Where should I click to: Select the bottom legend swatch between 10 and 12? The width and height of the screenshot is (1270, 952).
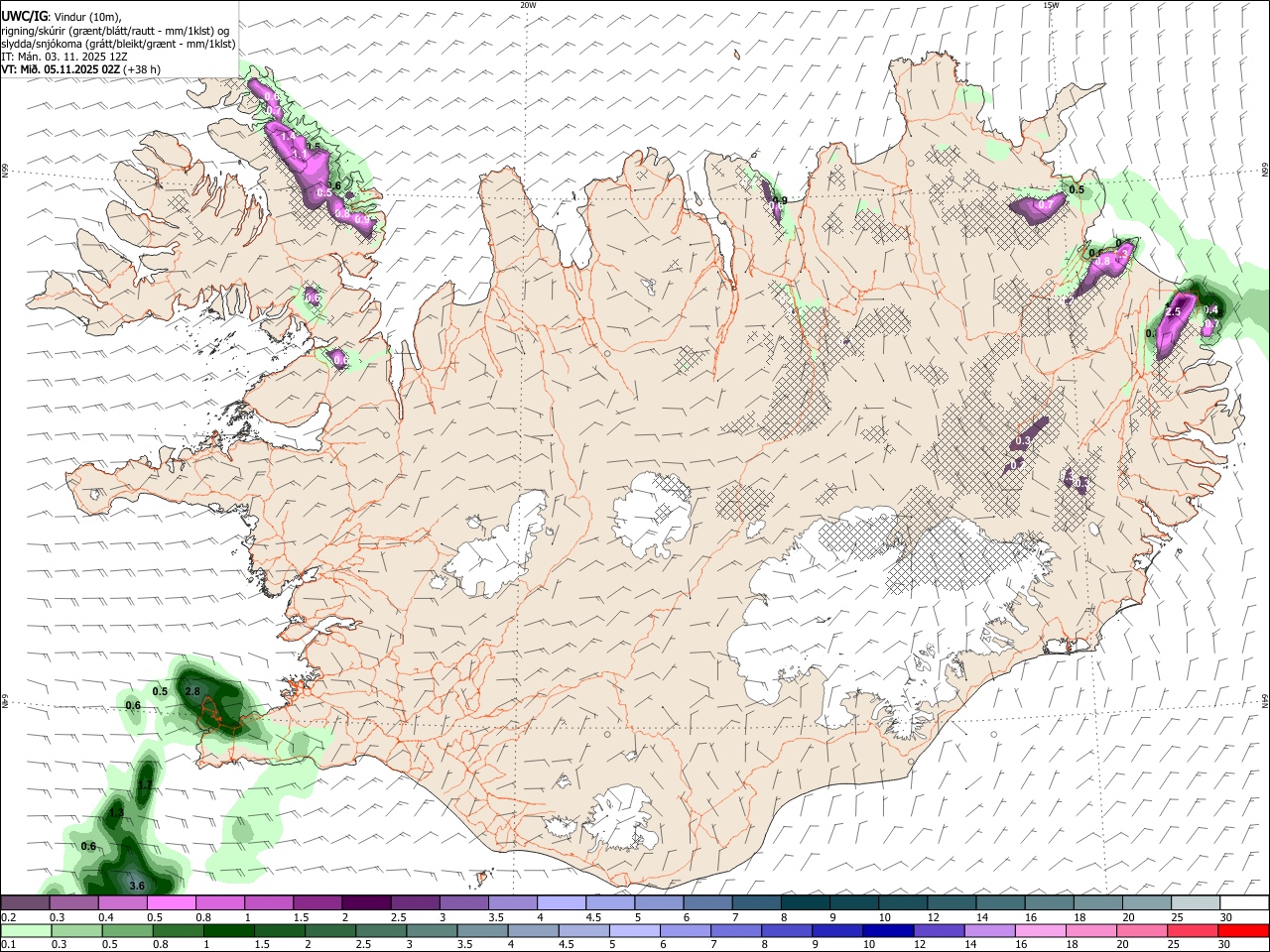[x=889, y=930]
